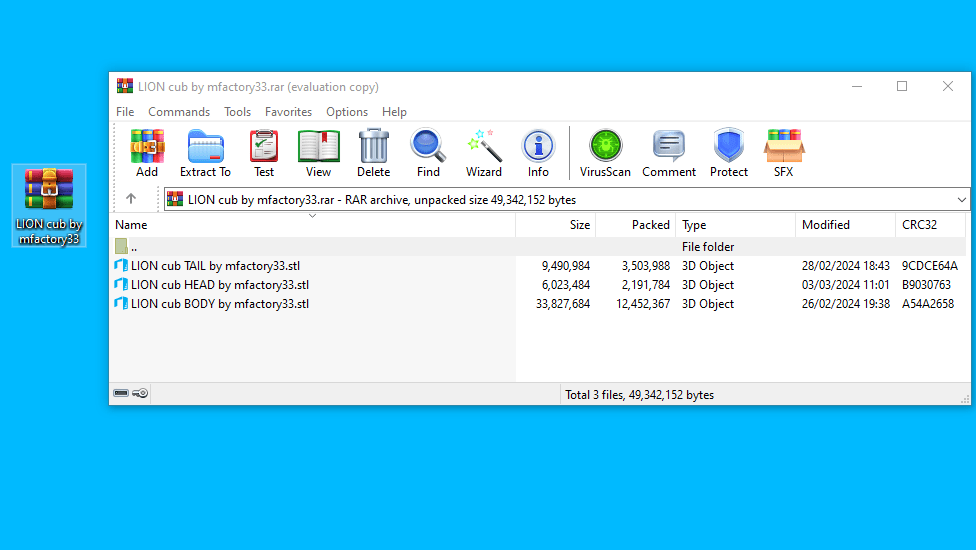Click status bar total files text
Image resolution: width=976 pixels, height=550 pixels.
(x=639, y=394)
